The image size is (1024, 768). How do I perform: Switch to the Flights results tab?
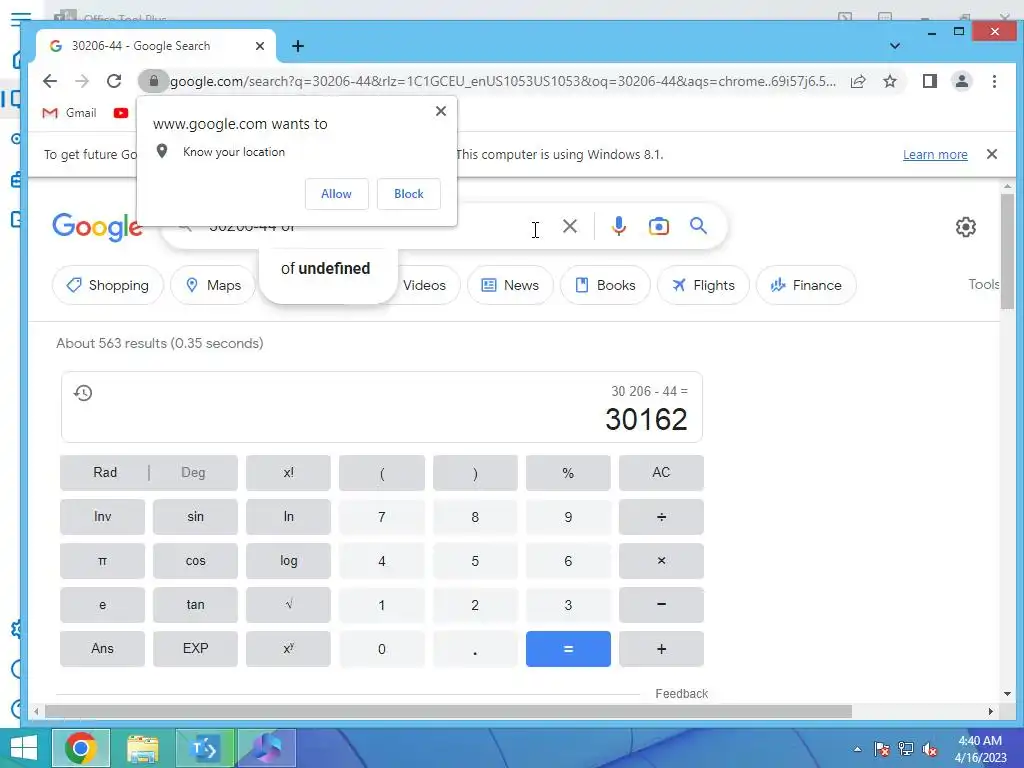(703, 285)
